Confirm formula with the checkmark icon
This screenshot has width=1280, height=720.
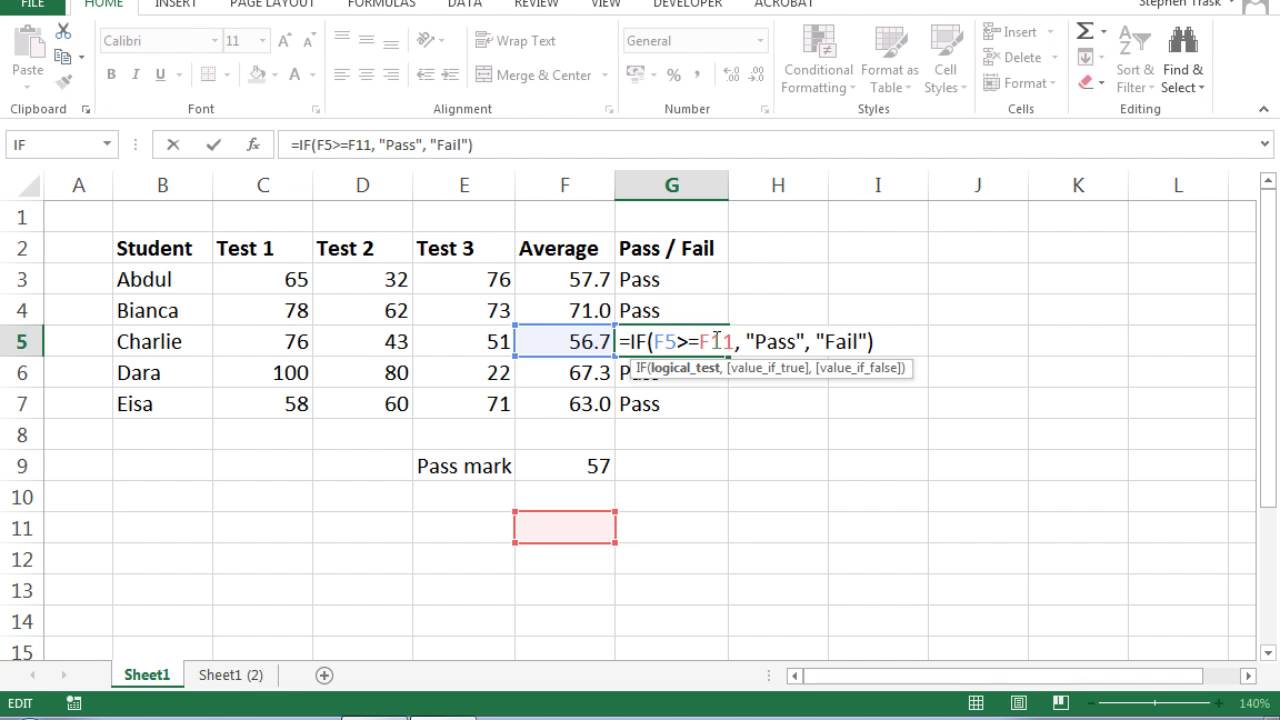coord(213,145)
